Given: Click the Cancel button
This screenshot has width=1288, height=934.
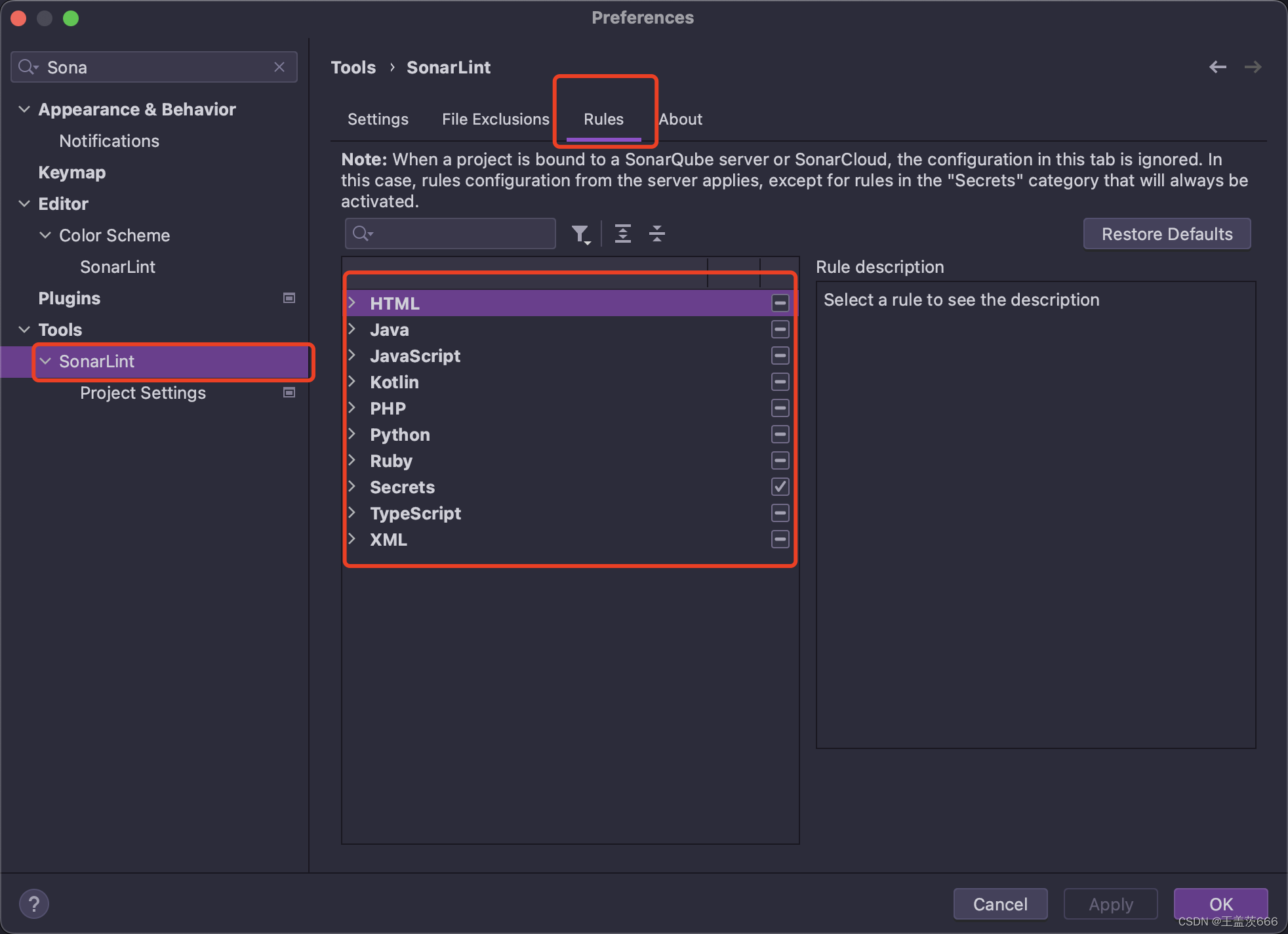Looking at the screenshot, I should tap(1000, 904).
